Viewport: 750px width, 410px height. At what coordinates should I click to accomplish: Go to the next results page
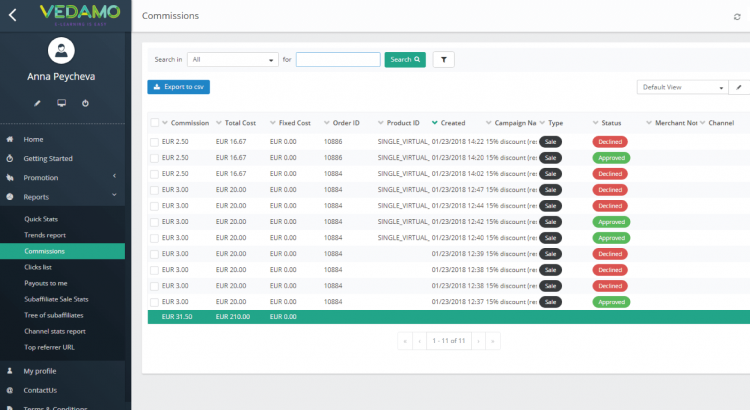pyautogui.click(x=478, y=341)
